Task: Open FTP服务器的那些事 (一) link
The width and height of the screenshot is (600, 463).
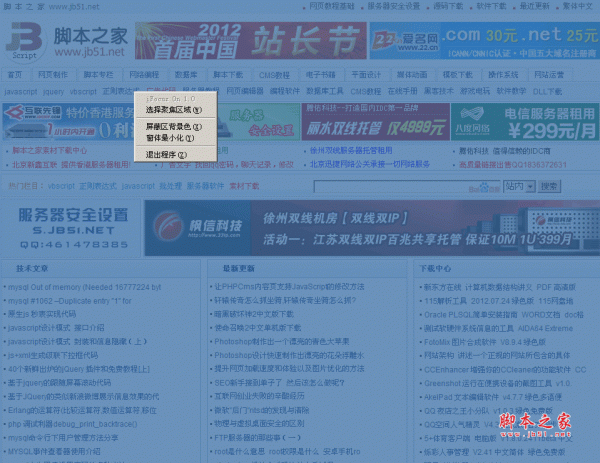Action: pyautogui.click(x=257, y=437)
